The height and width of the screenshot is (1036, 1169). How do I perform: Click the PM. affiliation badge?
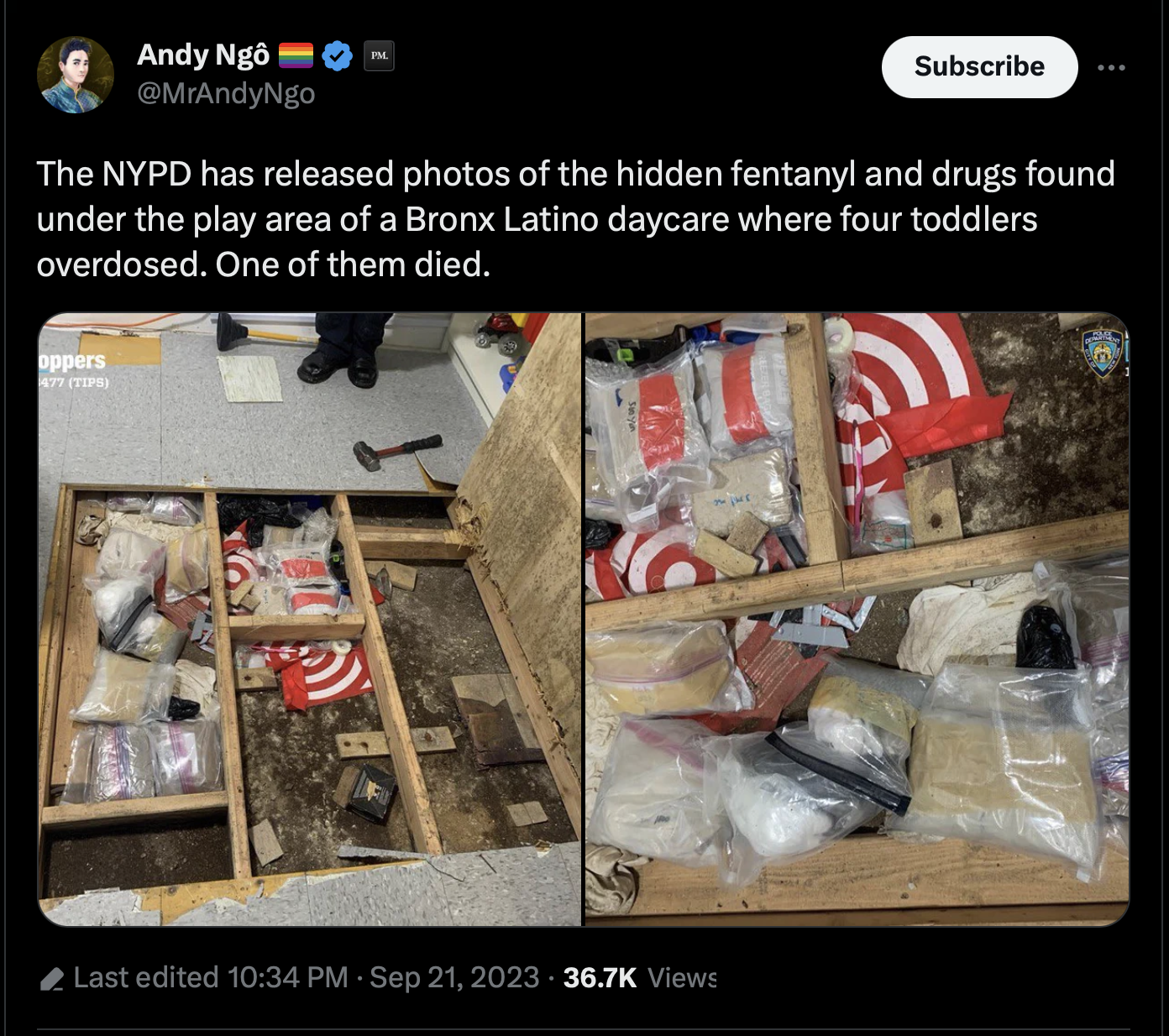[379, 55]
